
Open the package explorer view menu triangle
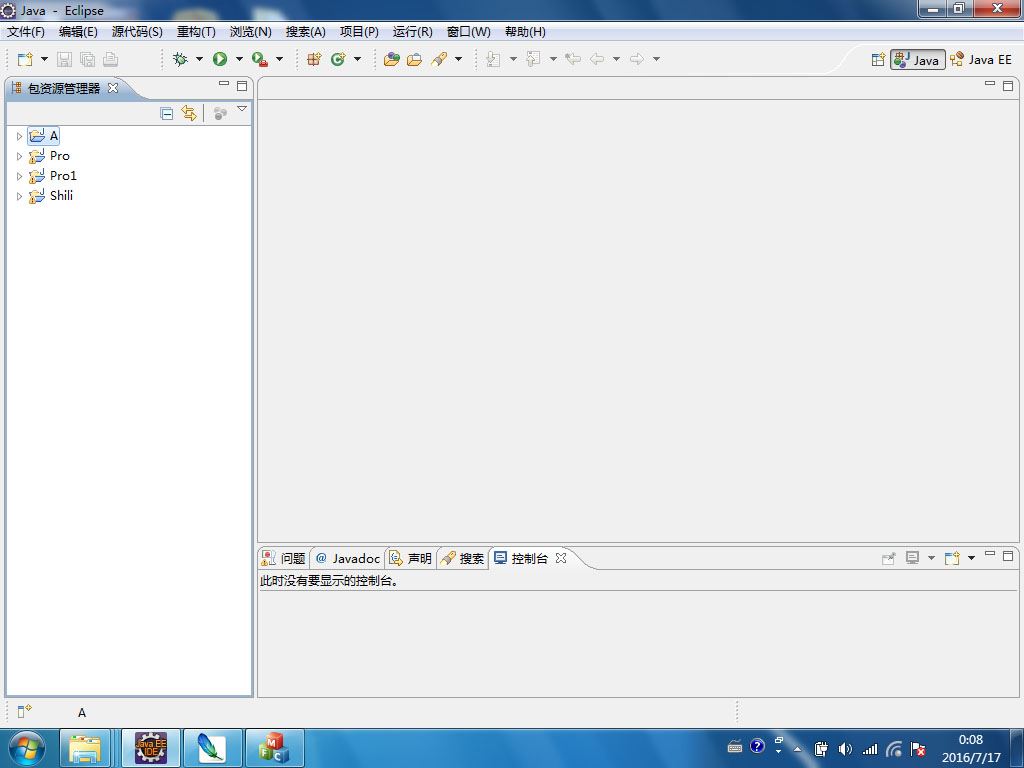point(242,110)
